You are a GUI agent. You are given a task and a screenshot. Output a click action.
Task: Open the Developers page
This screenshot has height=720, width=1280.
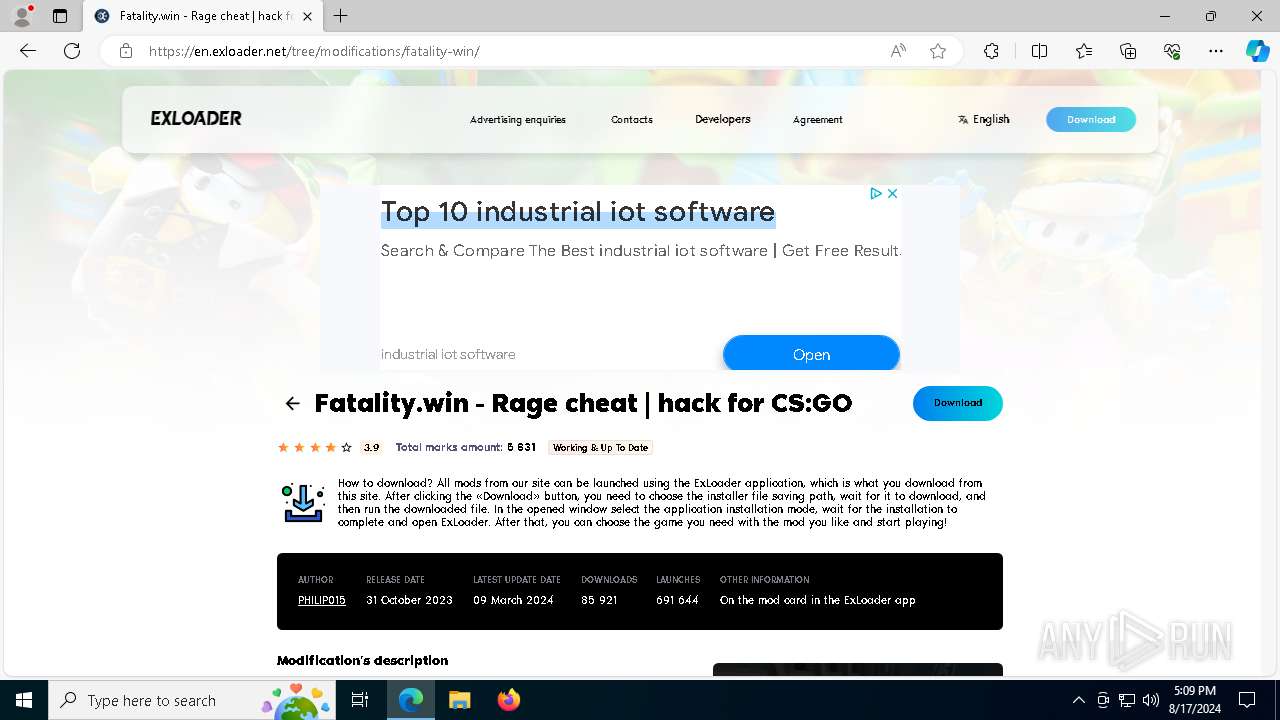723,119
